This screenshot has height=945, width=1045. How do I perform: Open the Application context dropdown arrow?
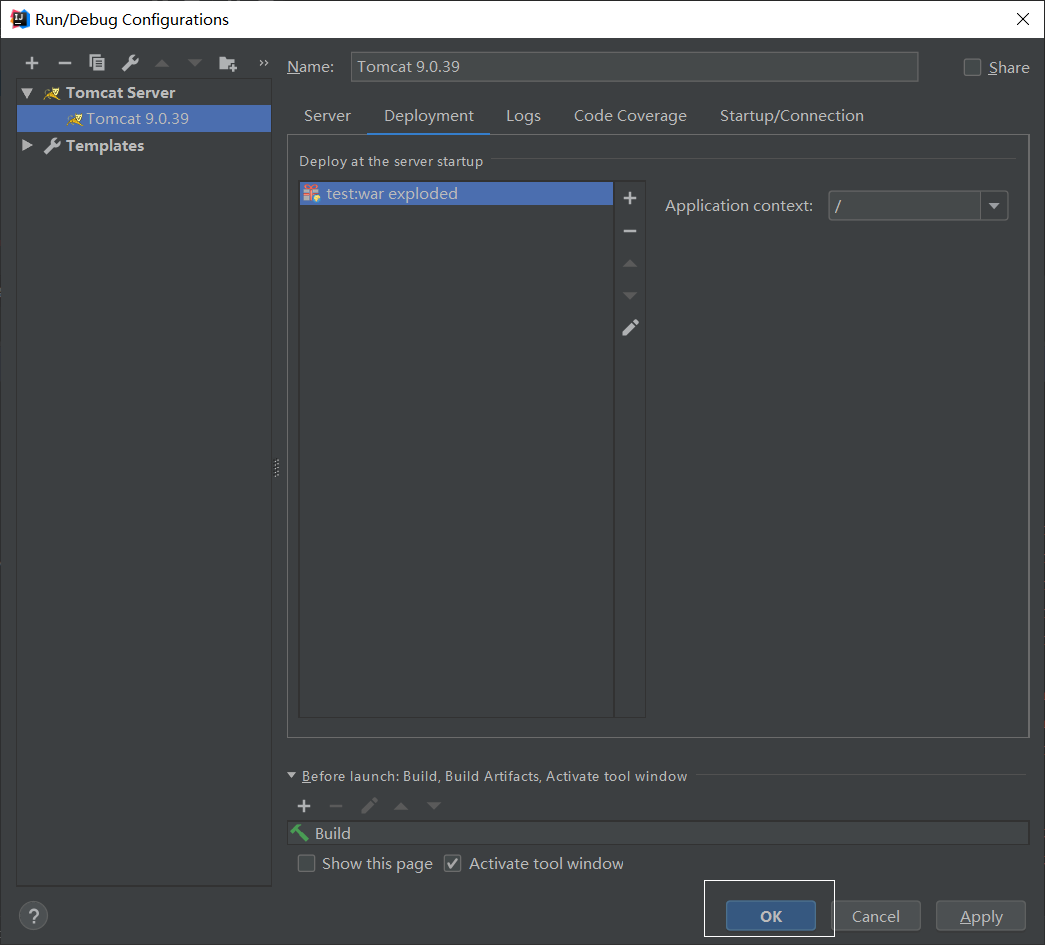(x=994, y=206)
